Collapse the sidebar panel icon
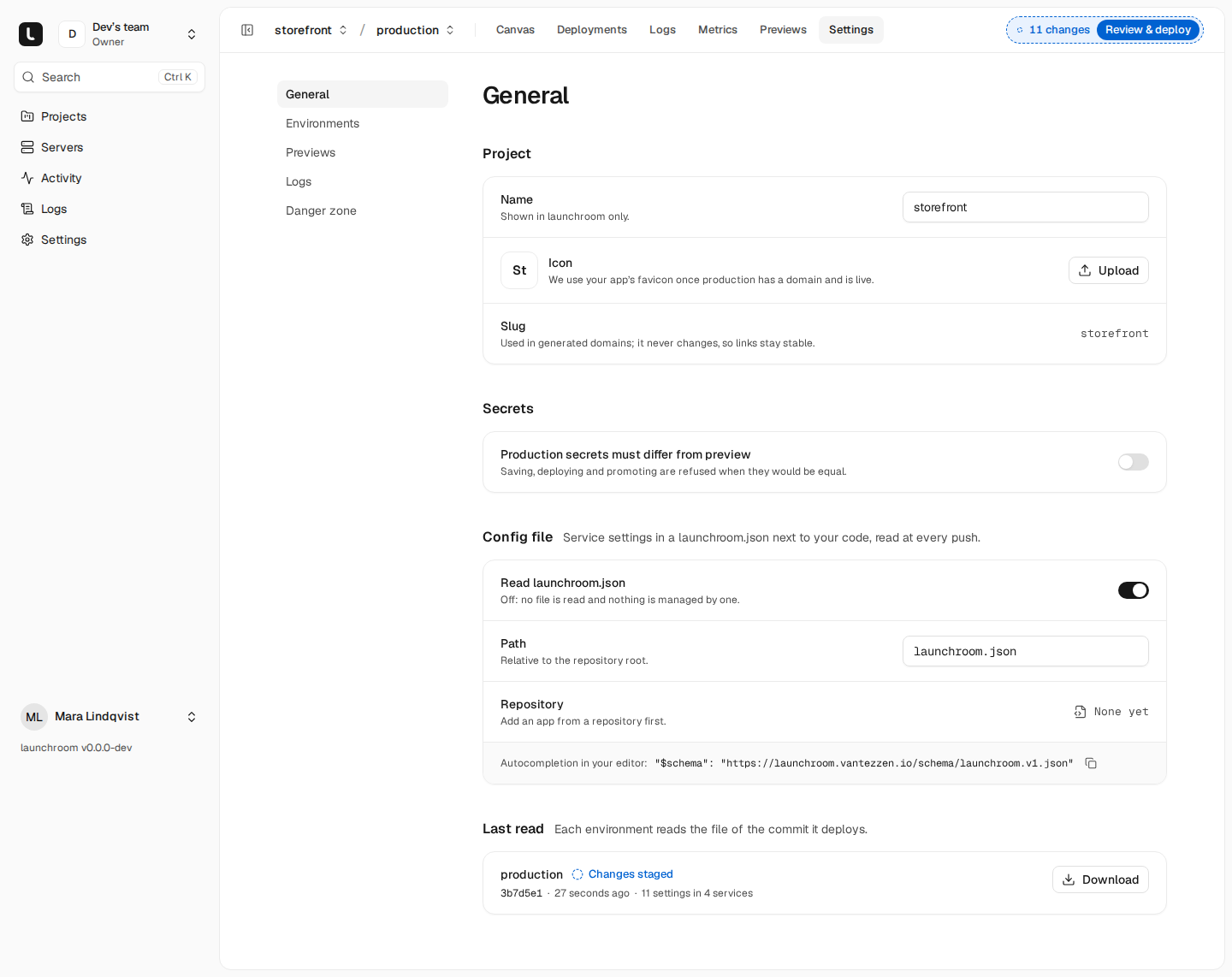The height and width of the screenshot is (977, 1232). 247,30
